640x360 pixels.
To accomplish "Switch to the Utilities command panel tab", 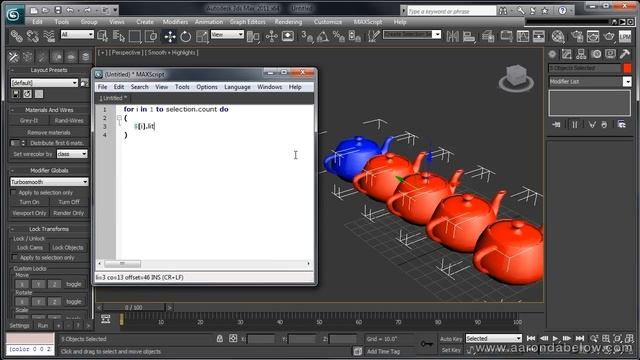I will (x=624, y=54).
